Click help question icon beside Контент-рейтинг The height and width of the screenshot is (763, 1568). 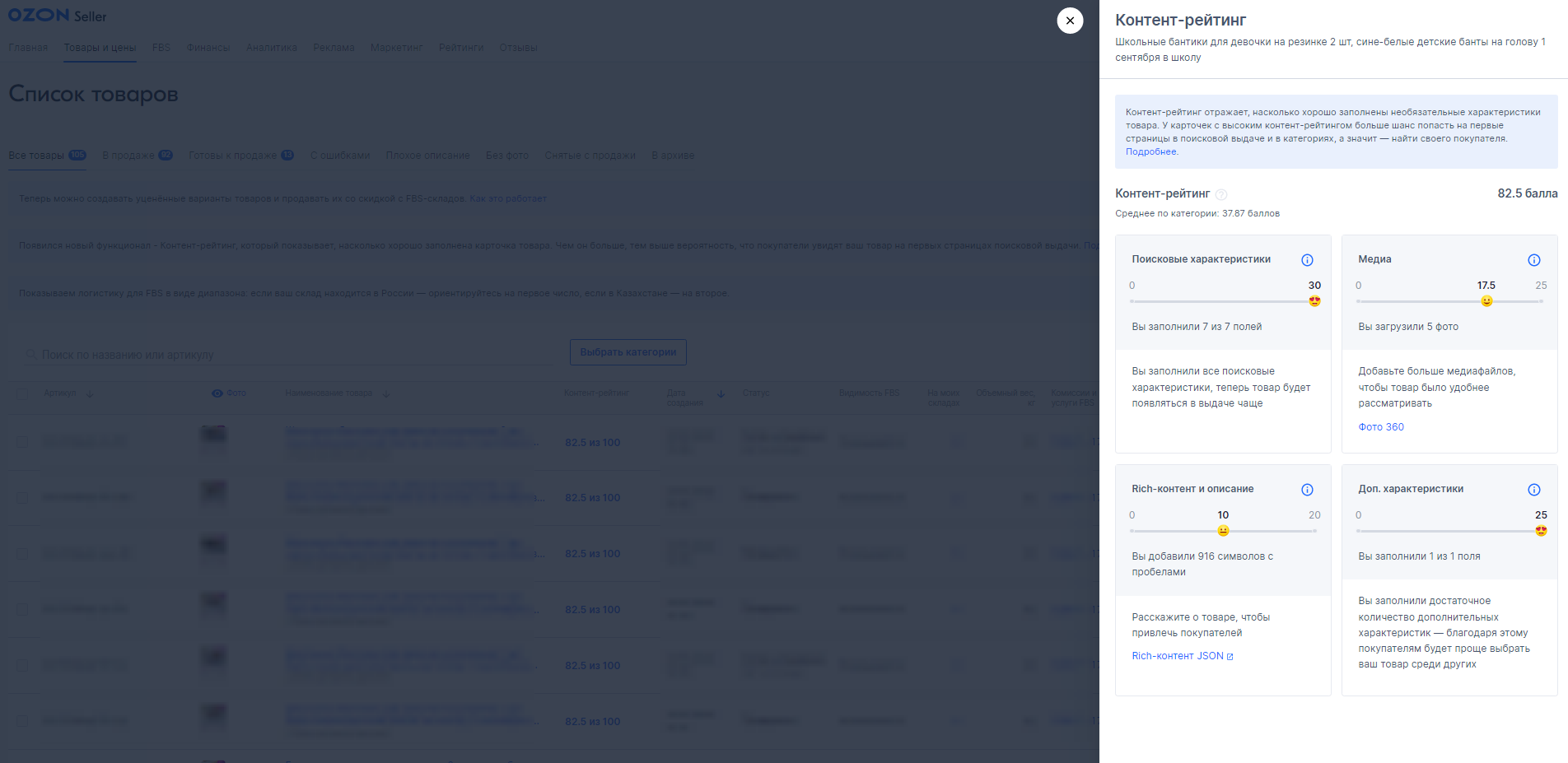[1221, 195]
